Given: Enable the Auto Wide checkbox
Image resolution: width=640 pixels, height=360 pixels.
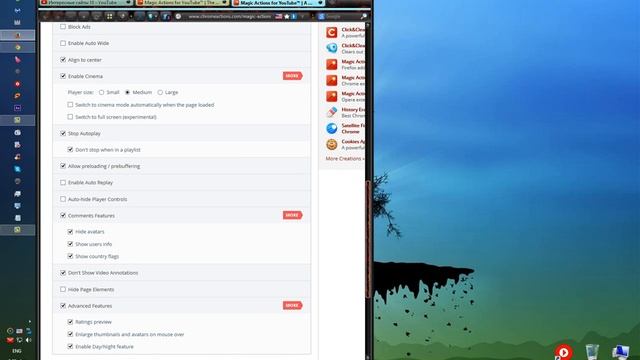Looking at the screenshot, I should coord(63,43).
